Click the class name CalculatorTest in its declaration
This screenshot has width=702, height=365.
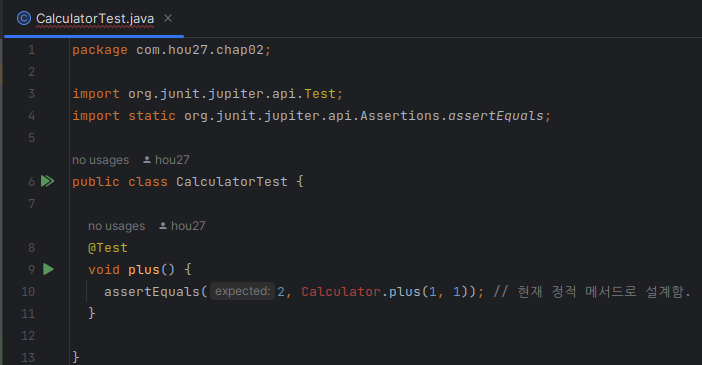pos(232,182)
